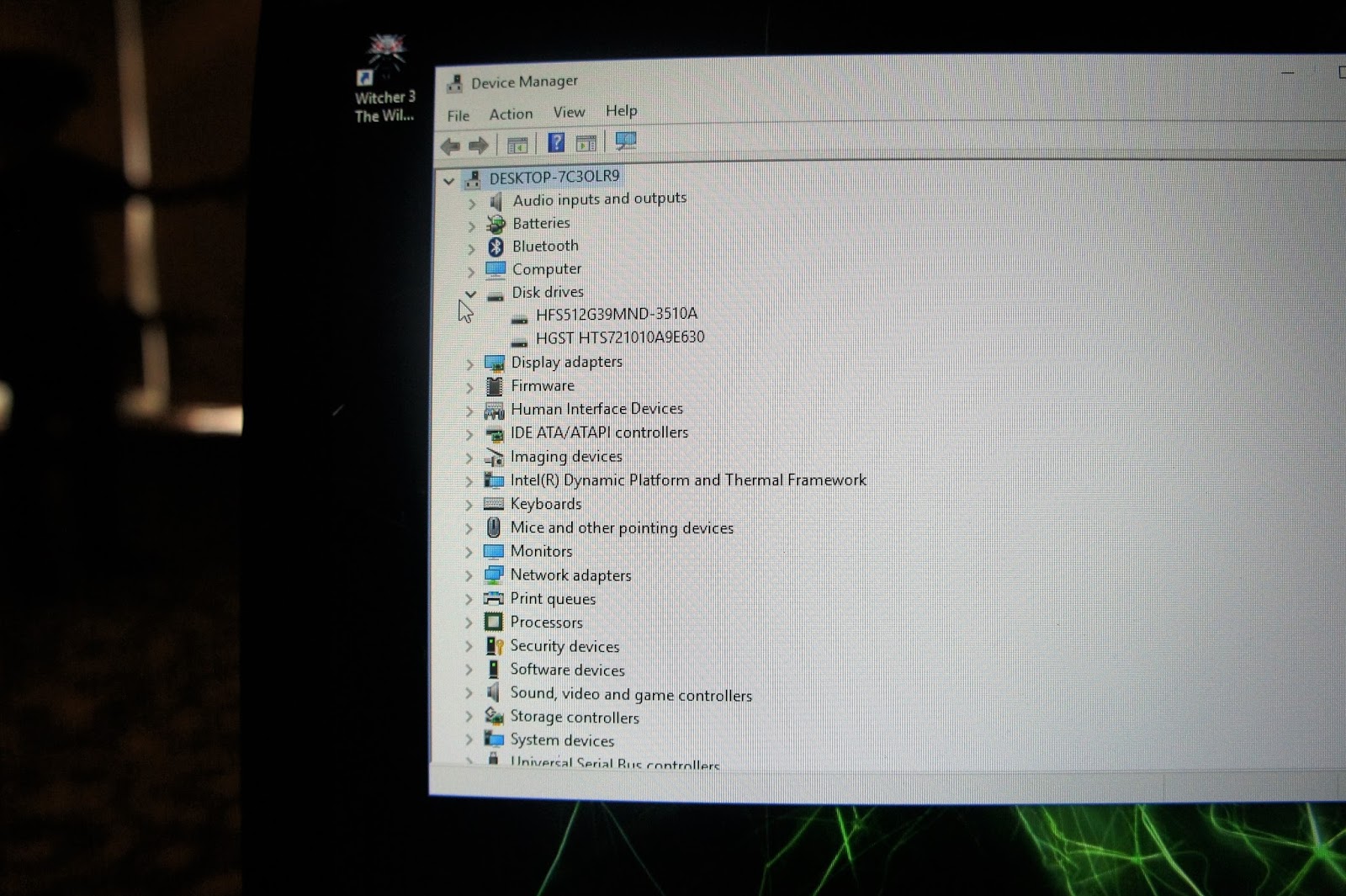The height and width of the screenshot is (896, 1346).
Task: Click the blue Help question mark icon
Action: click(x=556, y=143)
